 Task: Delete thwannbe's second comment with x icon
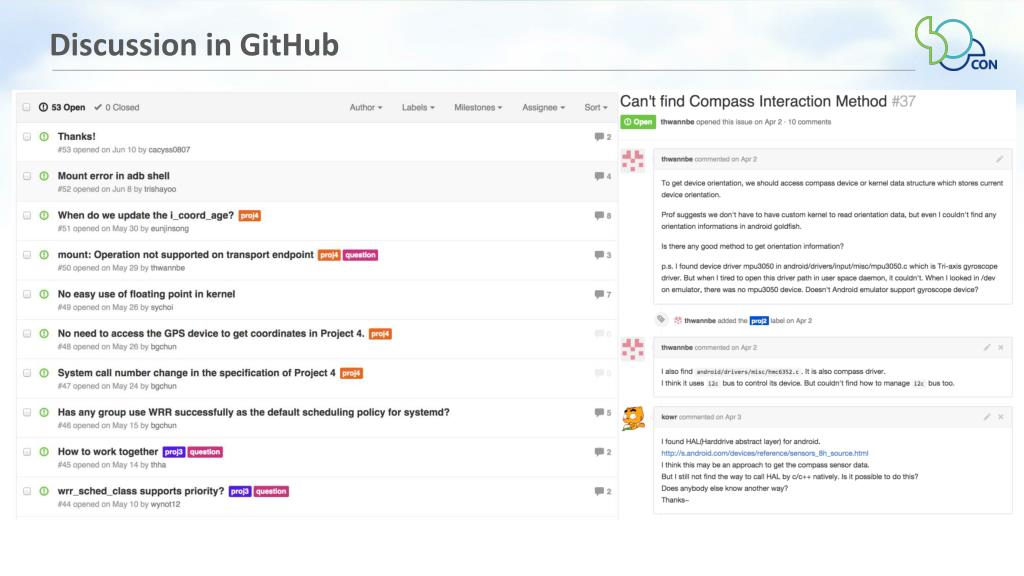1000,347
